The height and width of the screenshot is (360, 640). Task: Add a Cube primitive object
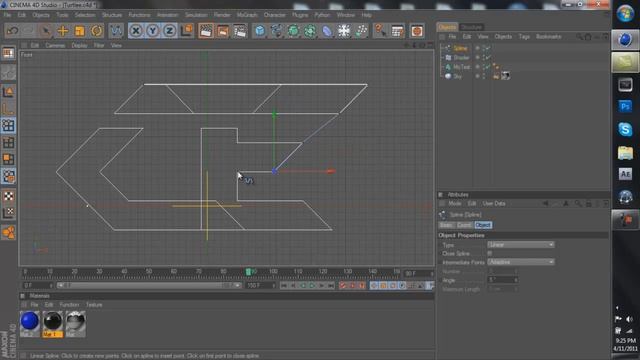coord(260,31)
